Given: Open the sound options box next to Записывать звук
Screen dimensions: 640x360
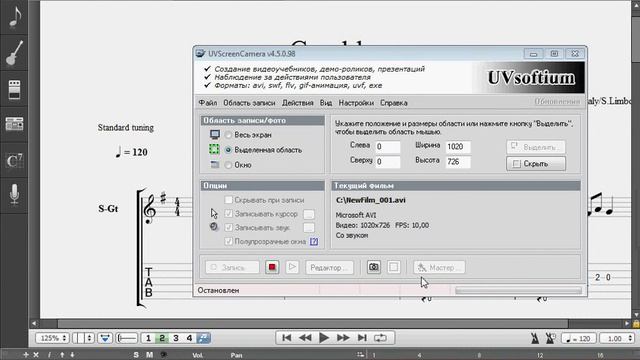Looking at the screenshot, I should pyautogui.click(x=309, y=228).
